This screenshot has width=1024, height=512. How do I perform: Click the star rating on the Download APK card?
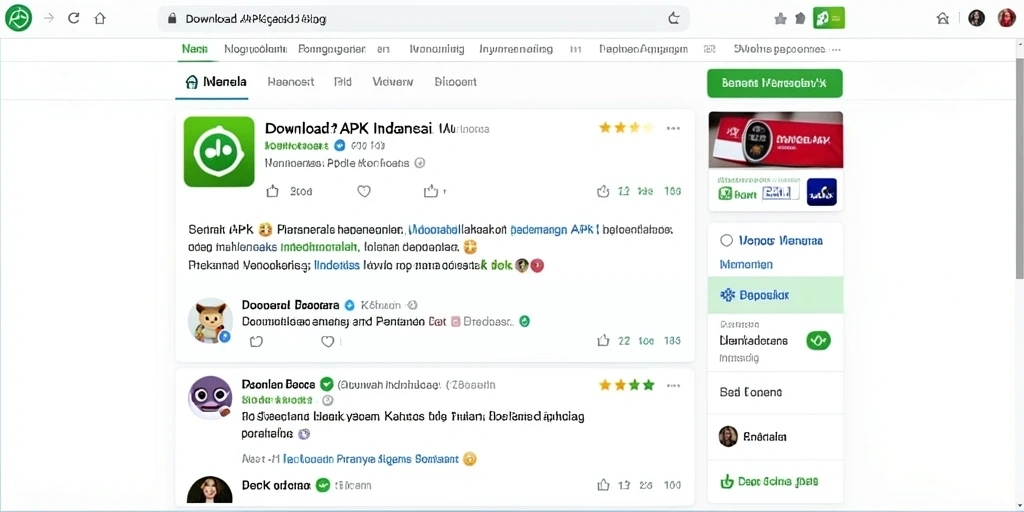point(625,128)
